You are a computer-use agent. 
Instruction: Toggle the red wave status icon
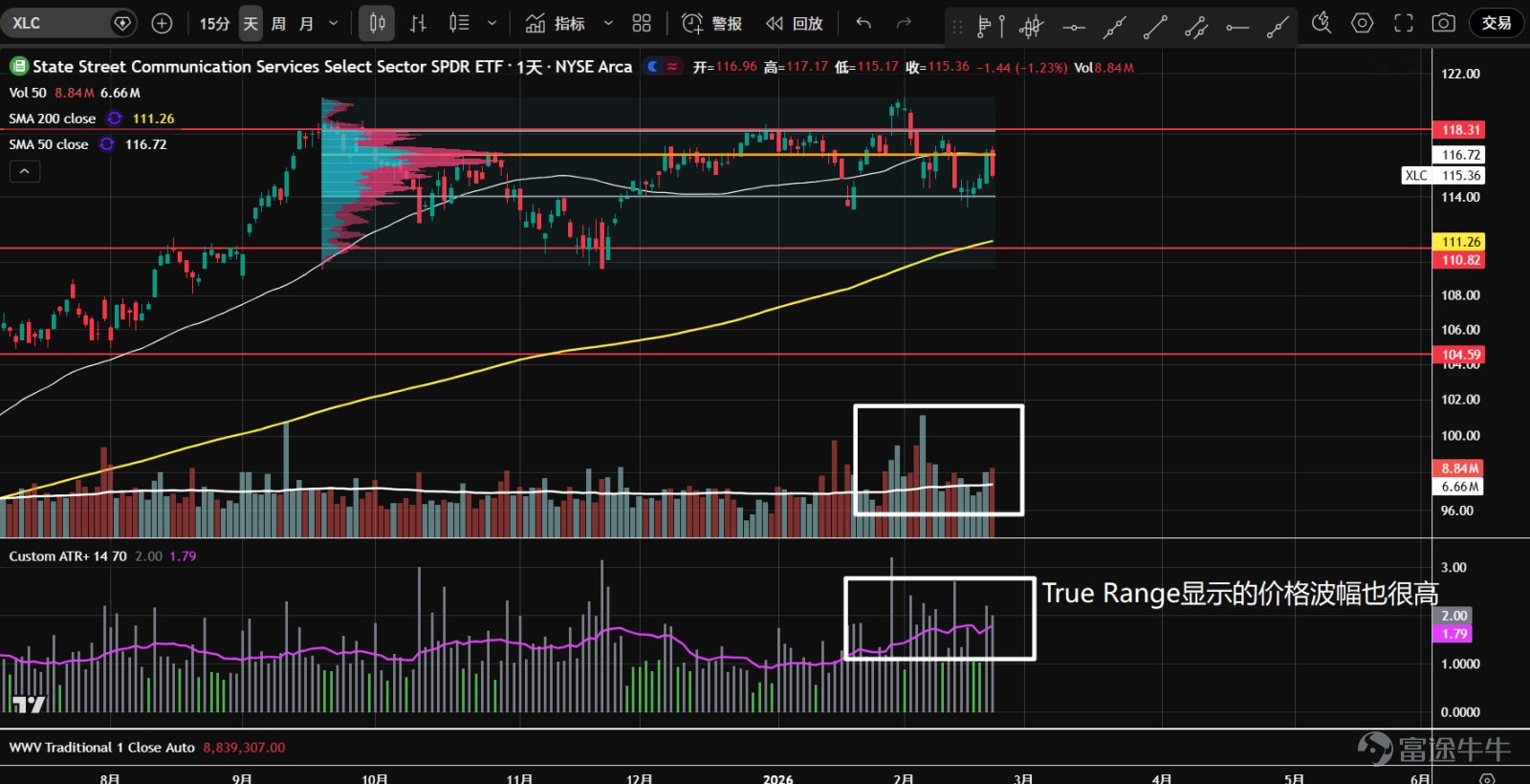673,67
